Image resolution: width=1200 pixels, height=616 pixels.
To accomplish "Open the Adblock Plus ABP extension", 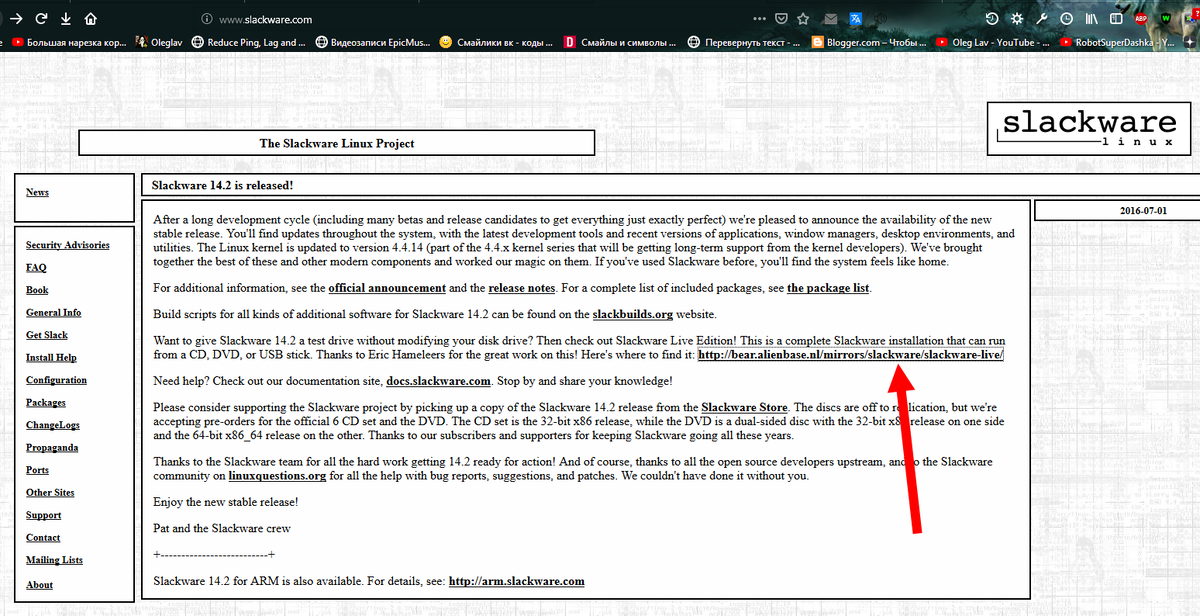I will point(1141,19).
